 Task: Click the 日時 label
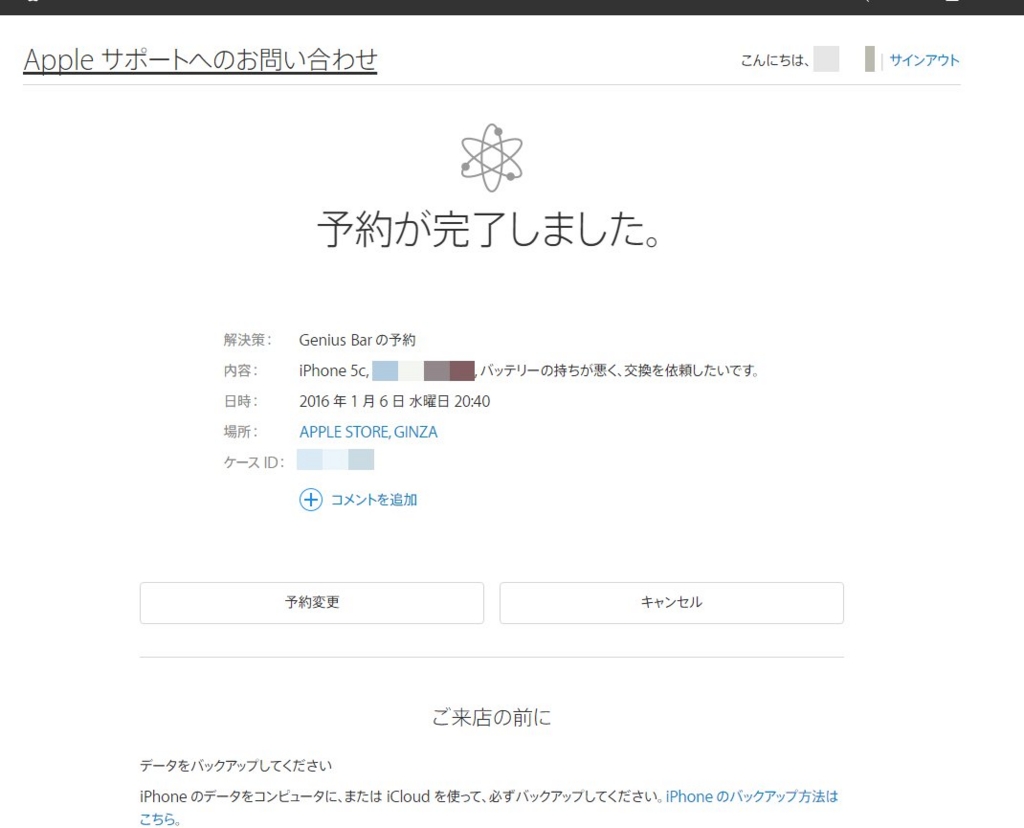241,401
